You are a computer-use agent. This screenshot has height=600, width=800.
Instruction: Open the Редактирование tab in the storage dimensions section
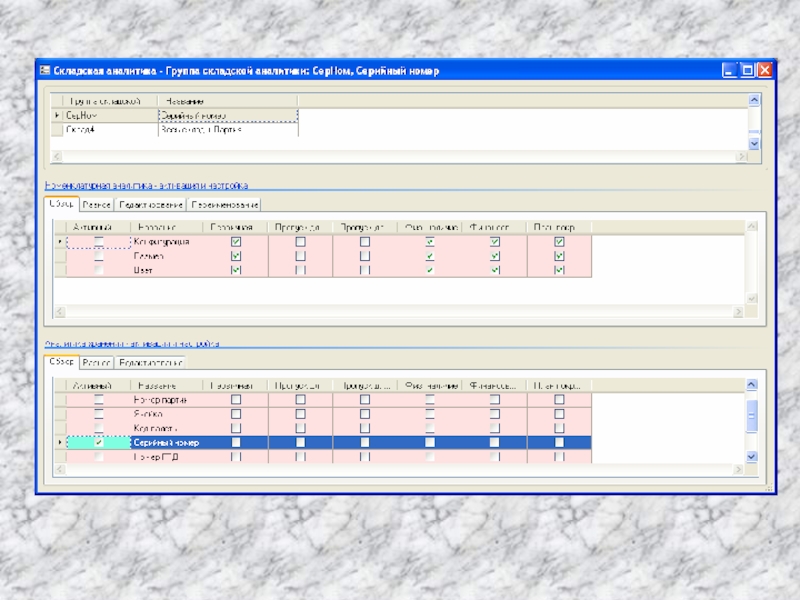tap(151, 363)
